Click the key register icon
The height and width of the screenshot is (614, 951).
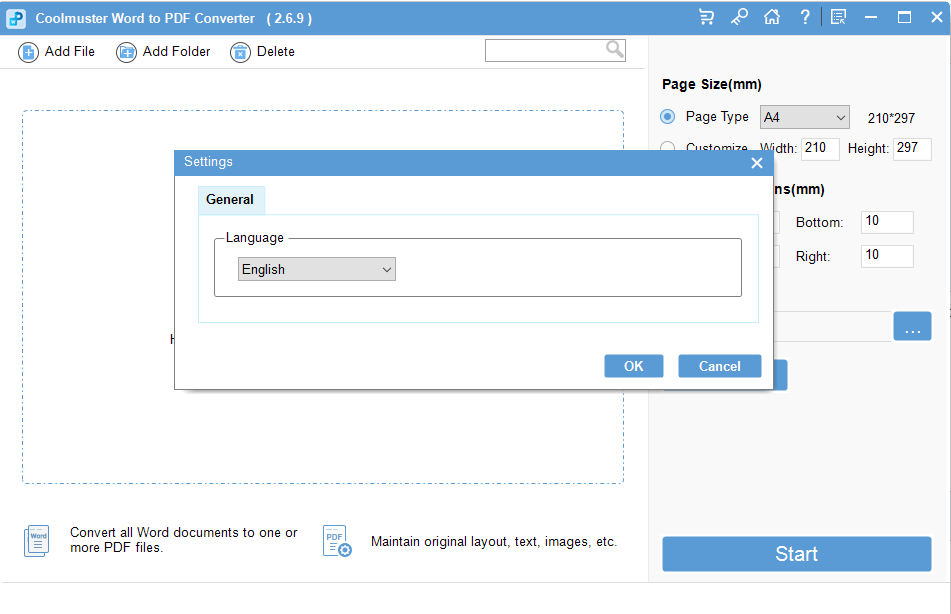click(x=739, y=17)
